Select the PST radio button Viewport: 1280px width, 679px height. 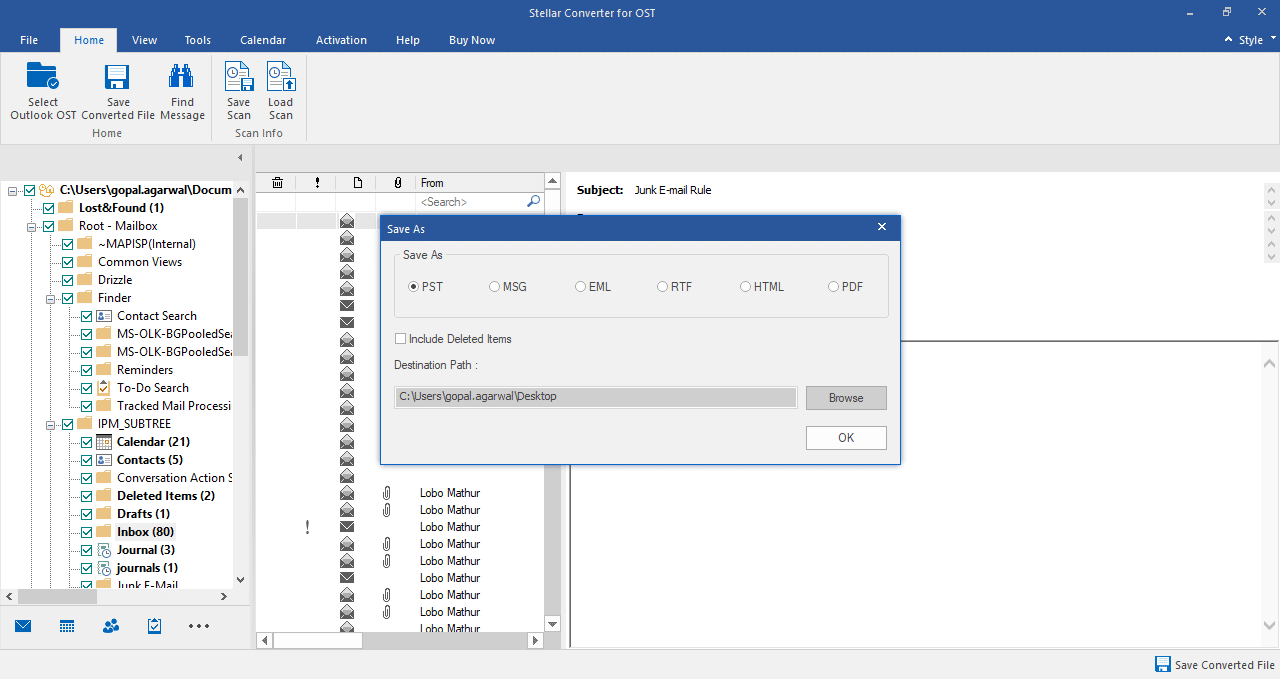click(414, 287)
